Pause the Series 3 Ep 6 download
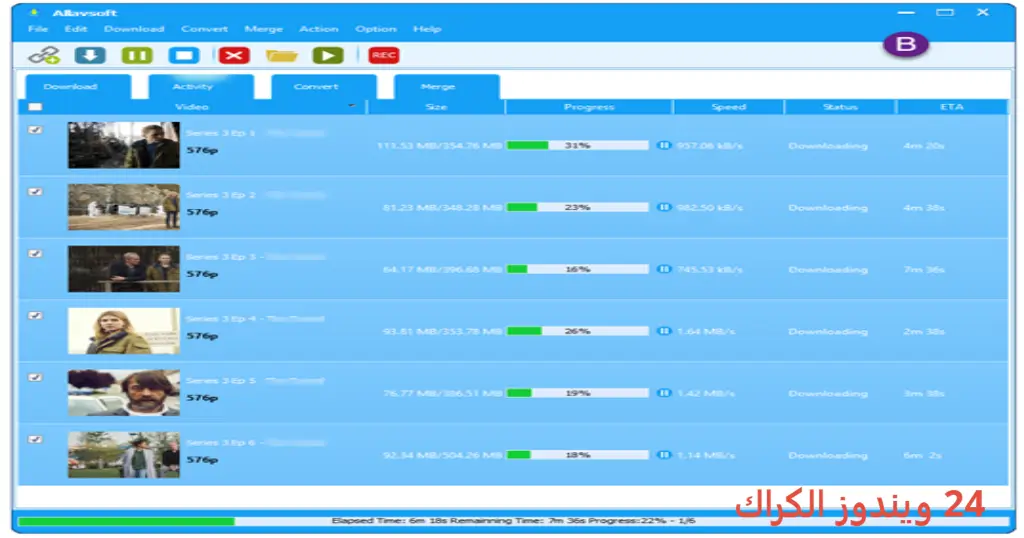 pyautogui.click(x=664, y=455)
